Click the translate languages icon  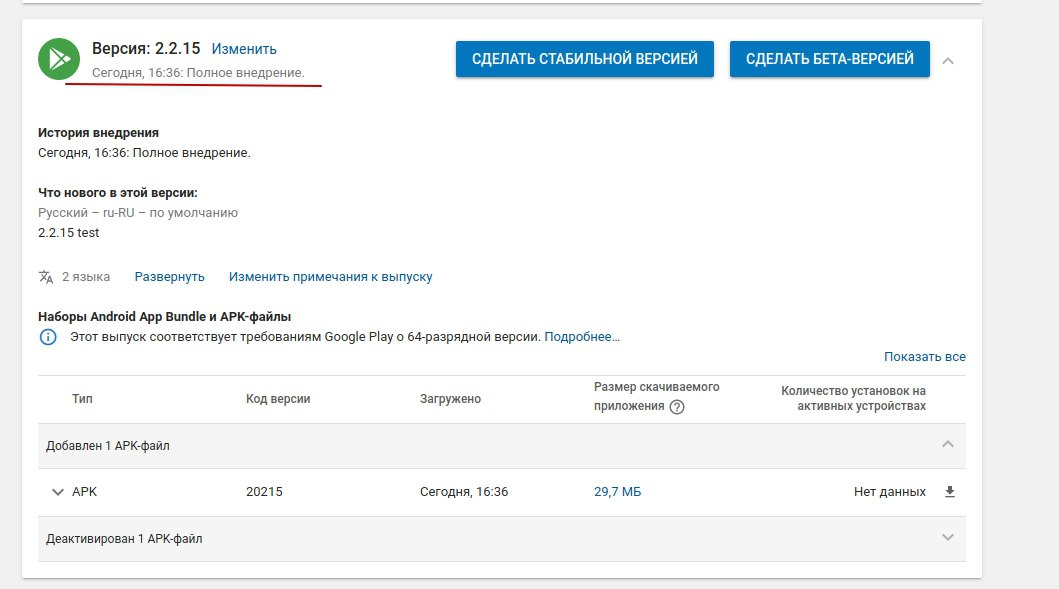[46, 277]
